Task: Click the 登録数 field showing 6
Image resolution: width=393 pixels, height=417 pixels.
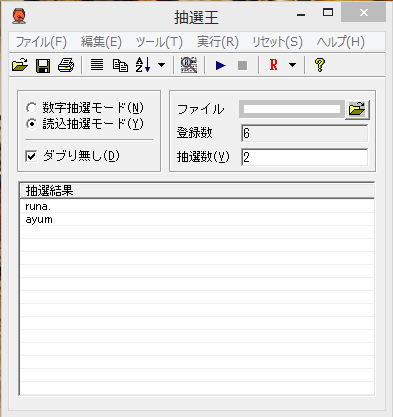Action: click(x=304, y=133)
